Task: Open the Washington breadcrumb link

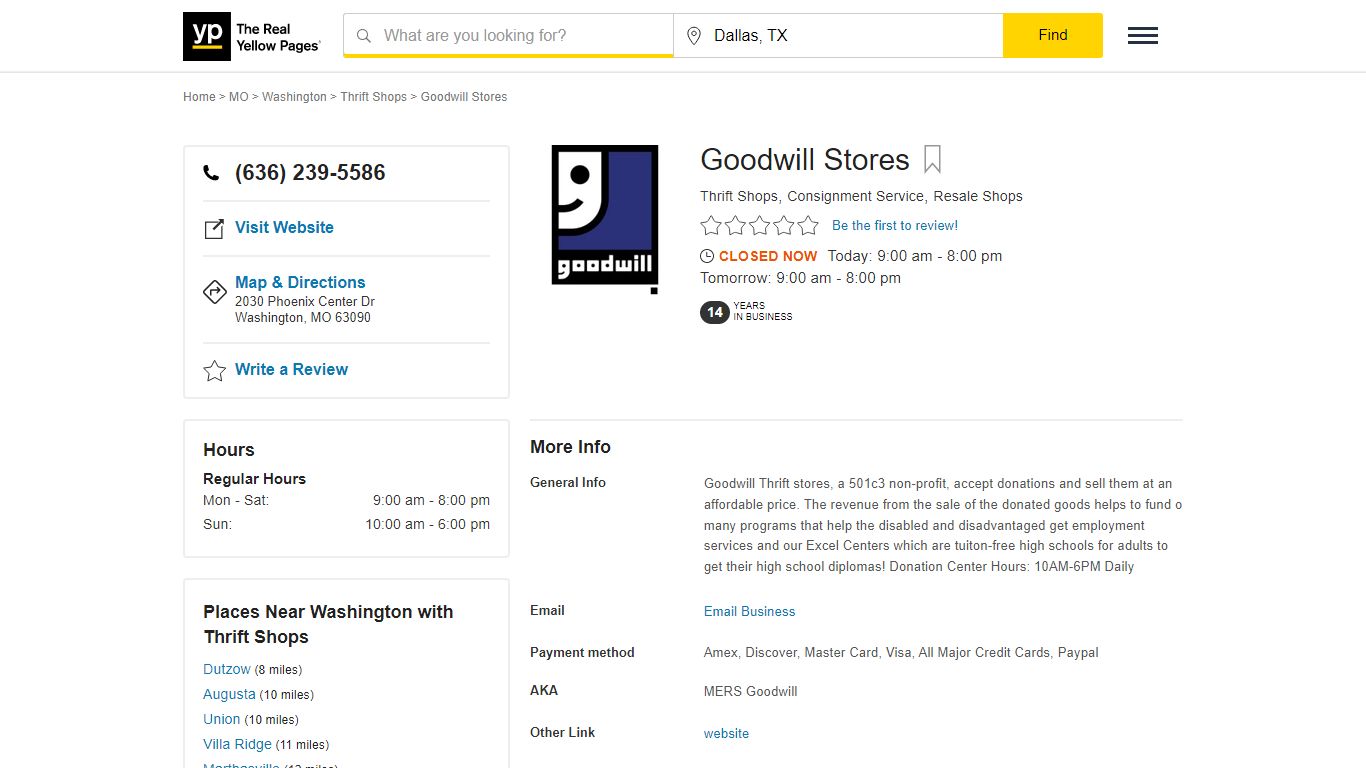Action: 294,97
